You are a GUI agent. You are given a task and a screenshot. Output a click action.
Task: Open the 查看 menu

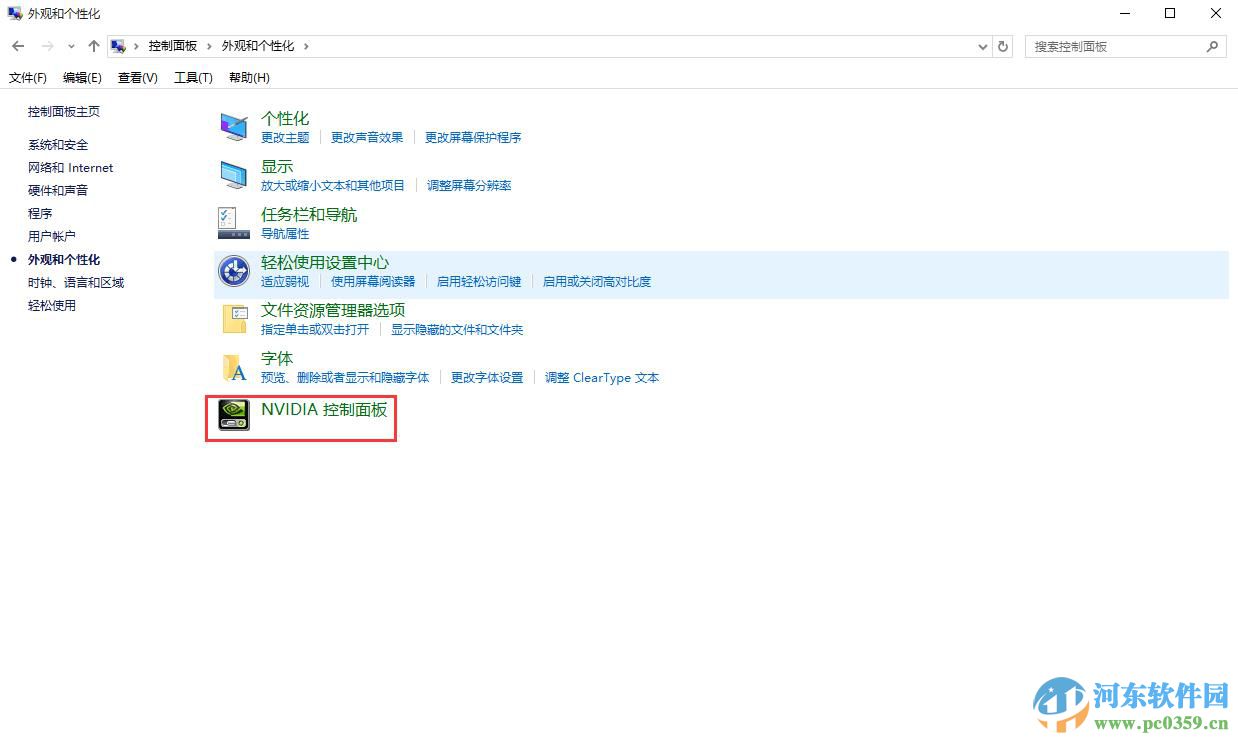[137, 77]
